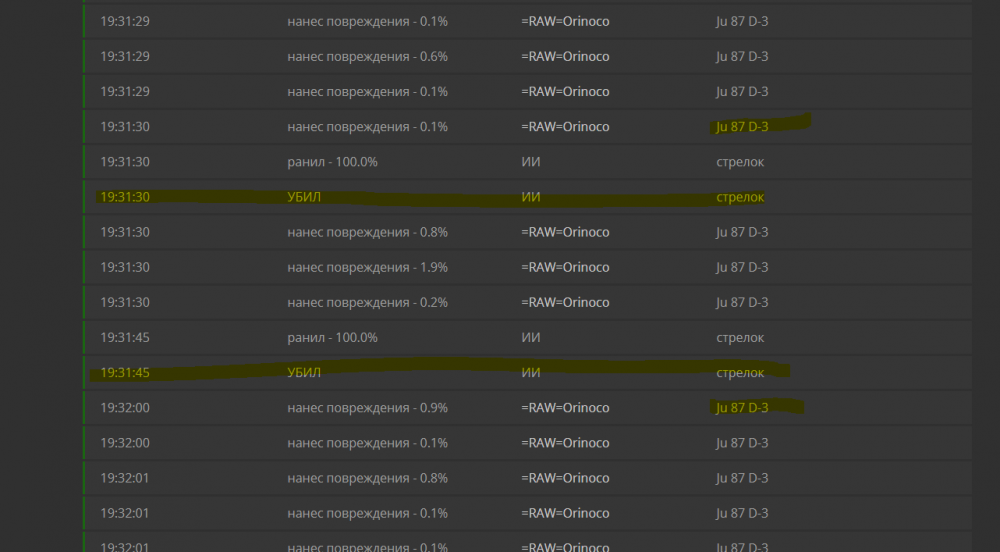This screenshot has width=1000, height=552.
Task: Click 'нанес повреждения - 0.9%' text
Action: 367,407
